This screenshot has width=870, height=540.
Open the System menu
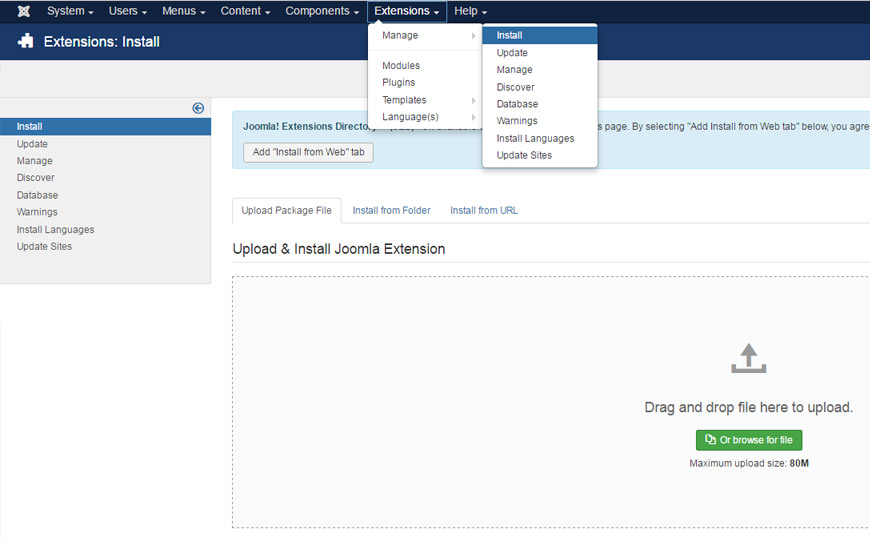click(x=70, y=11)
